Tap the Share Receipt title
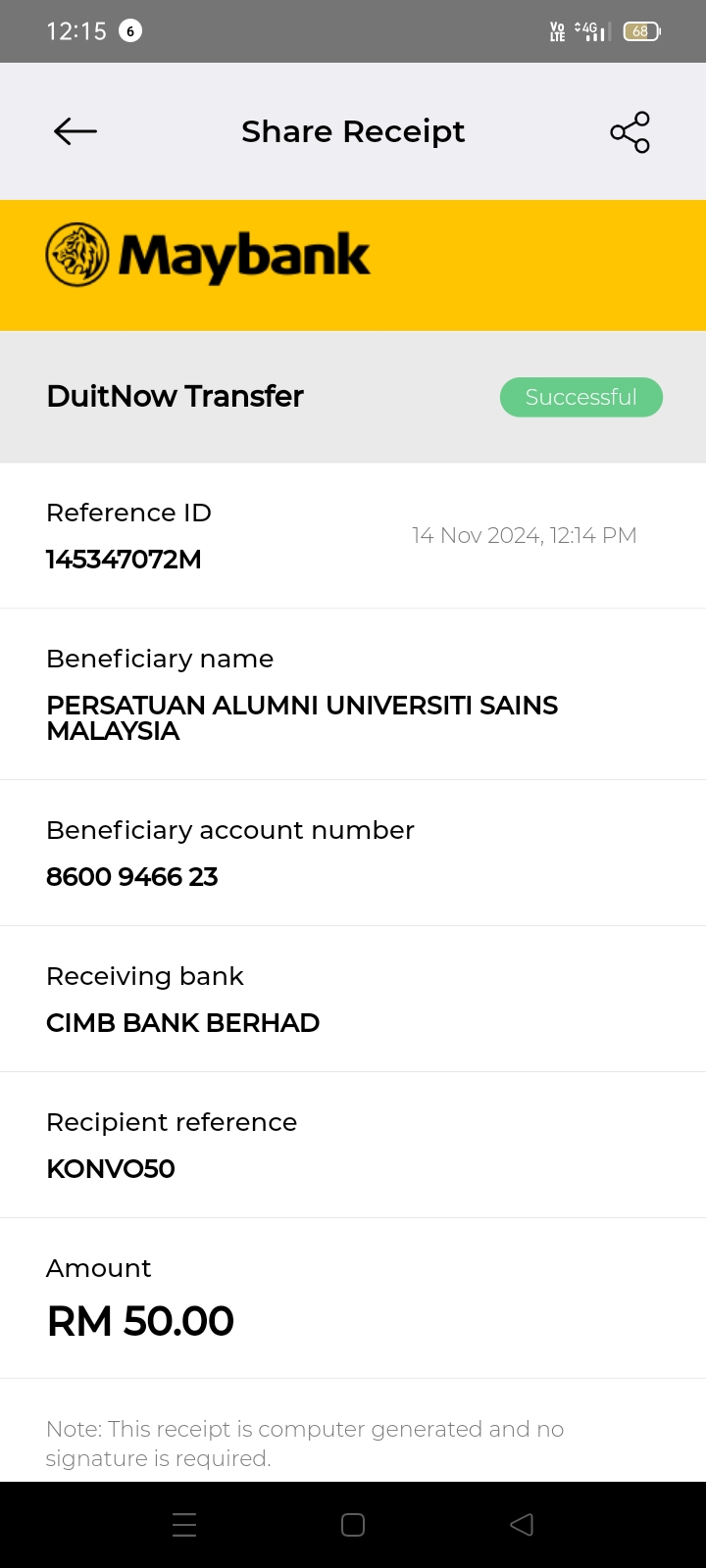 click(353, 131)
